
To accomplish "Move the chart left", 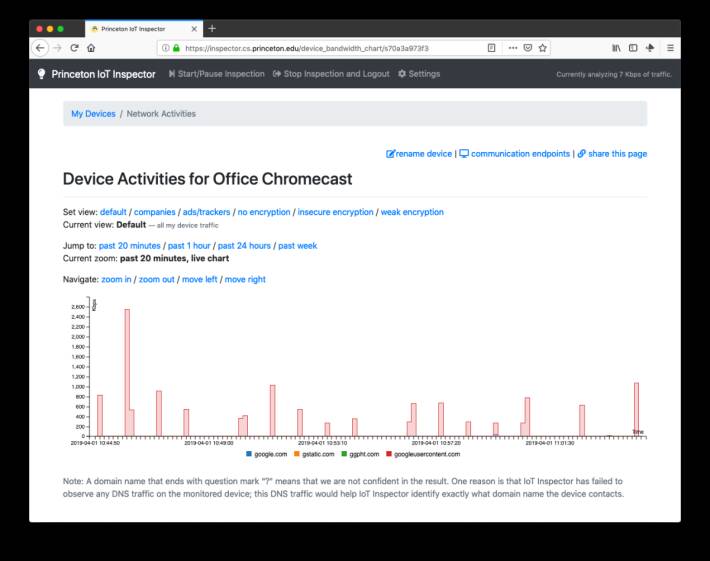I will pyautogui.click(x=200, y=279).
